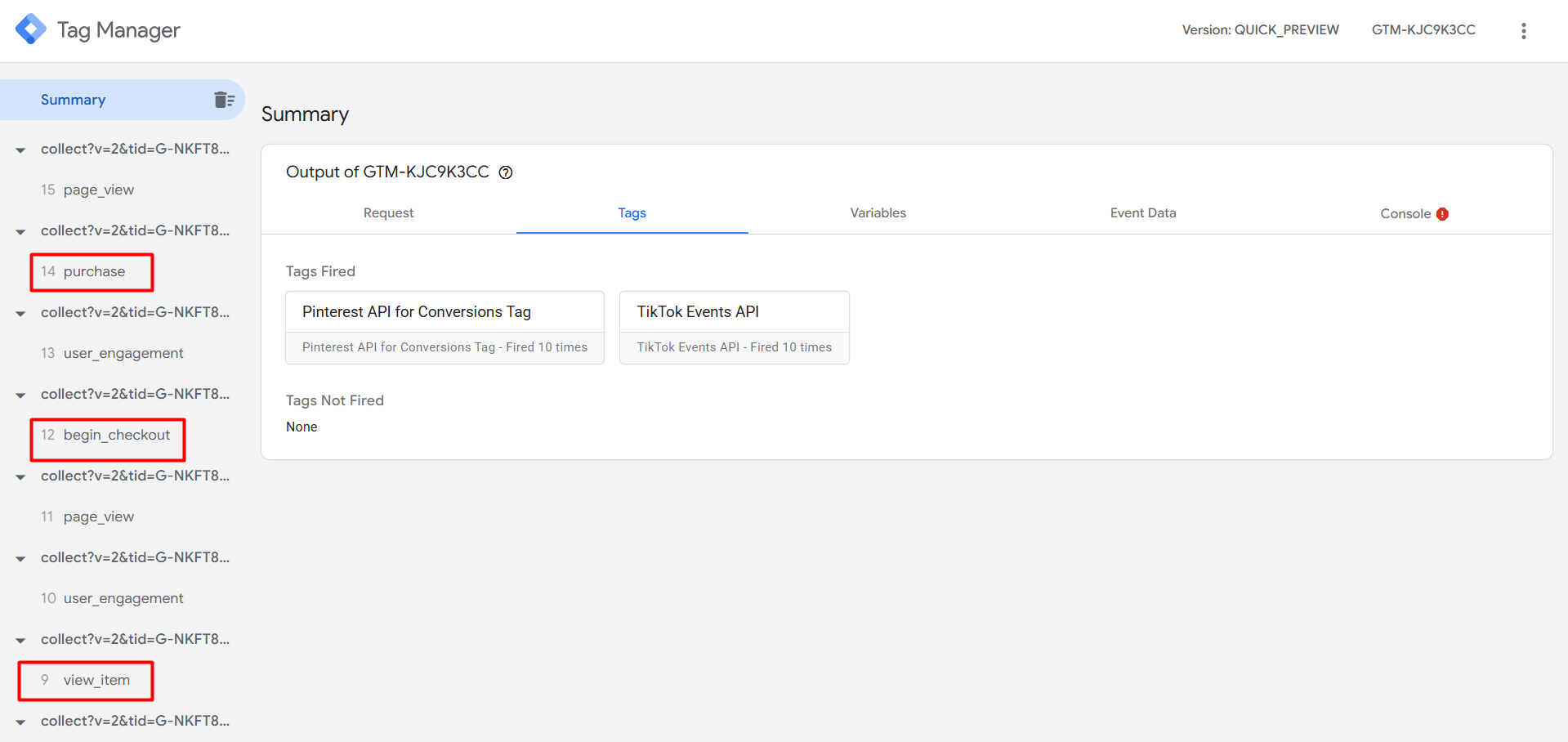Collapse the request group above begin_checkout
Viewport: 1568px width, 742px height.
(20, 395)
